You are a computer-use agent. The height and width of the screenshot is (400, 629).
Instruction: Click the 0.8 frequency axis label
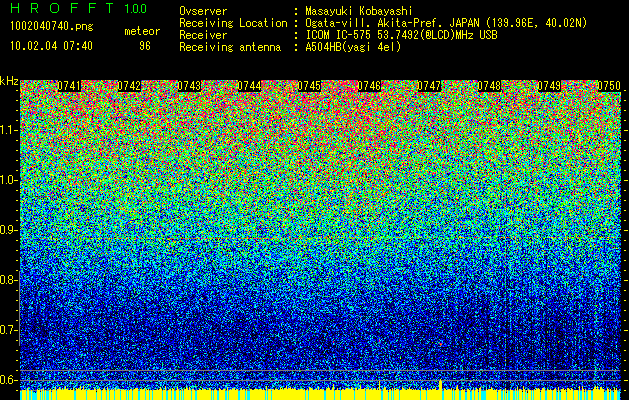(x=8, y=280)
